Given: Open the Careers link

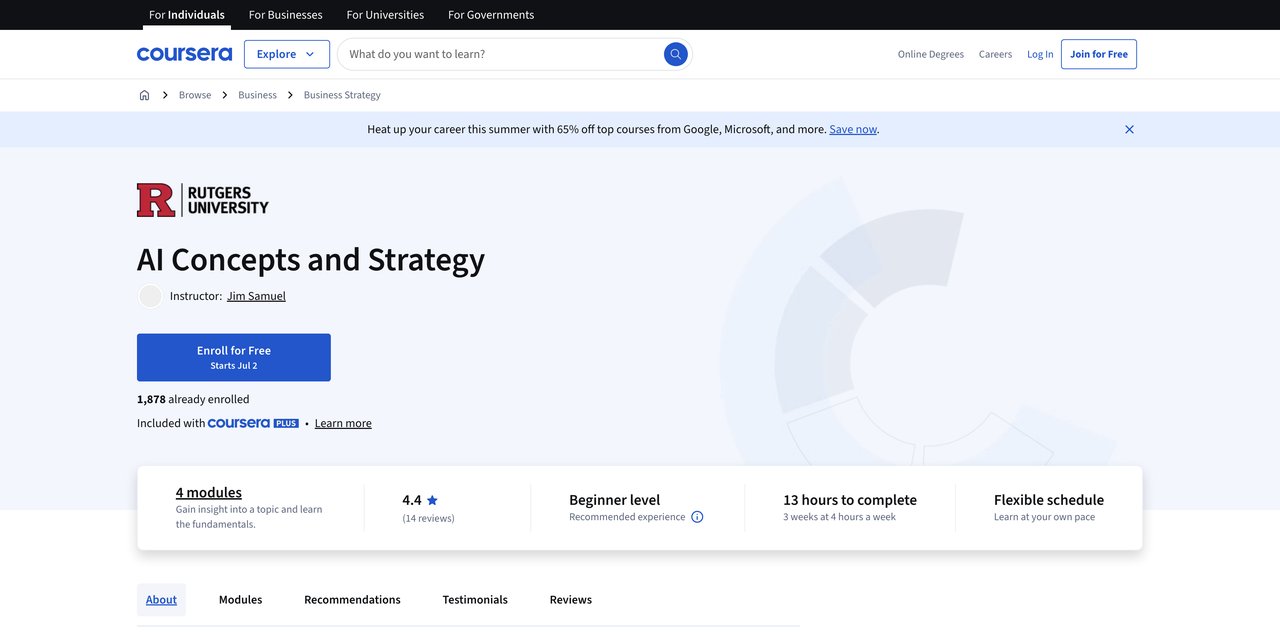Looking at the screenshot, I should point(995,54).
